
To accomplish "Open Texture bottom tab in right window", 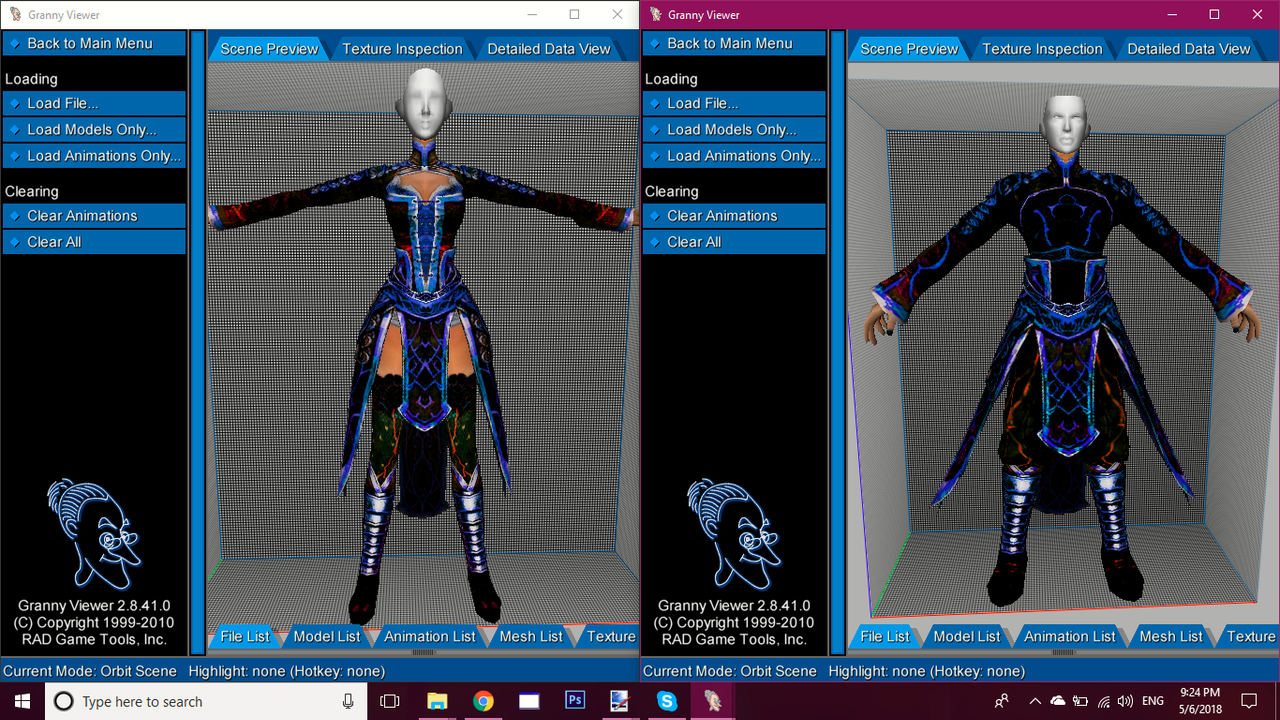I will (x=1250, y=636).
